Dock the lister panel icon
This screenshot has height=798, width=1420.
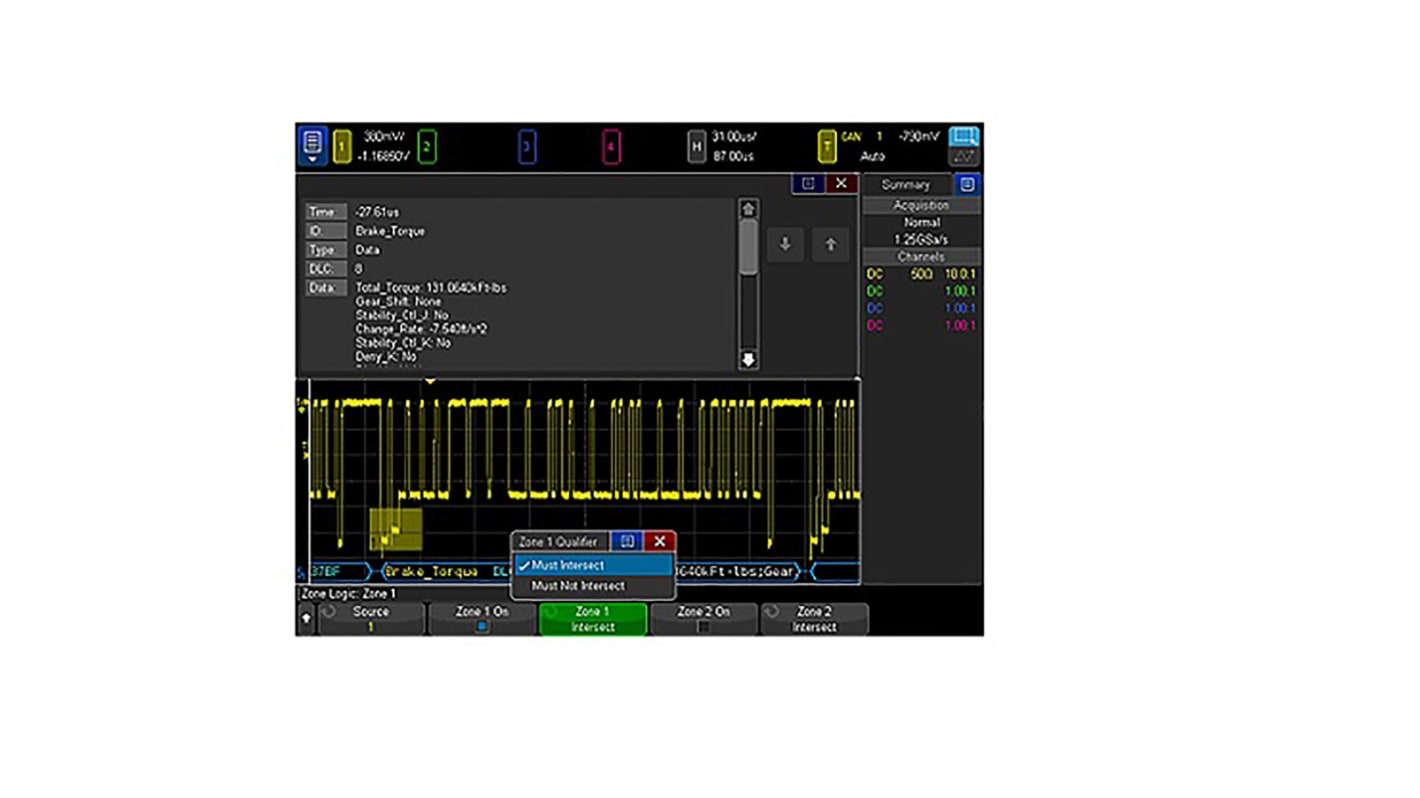pos(808,184)
